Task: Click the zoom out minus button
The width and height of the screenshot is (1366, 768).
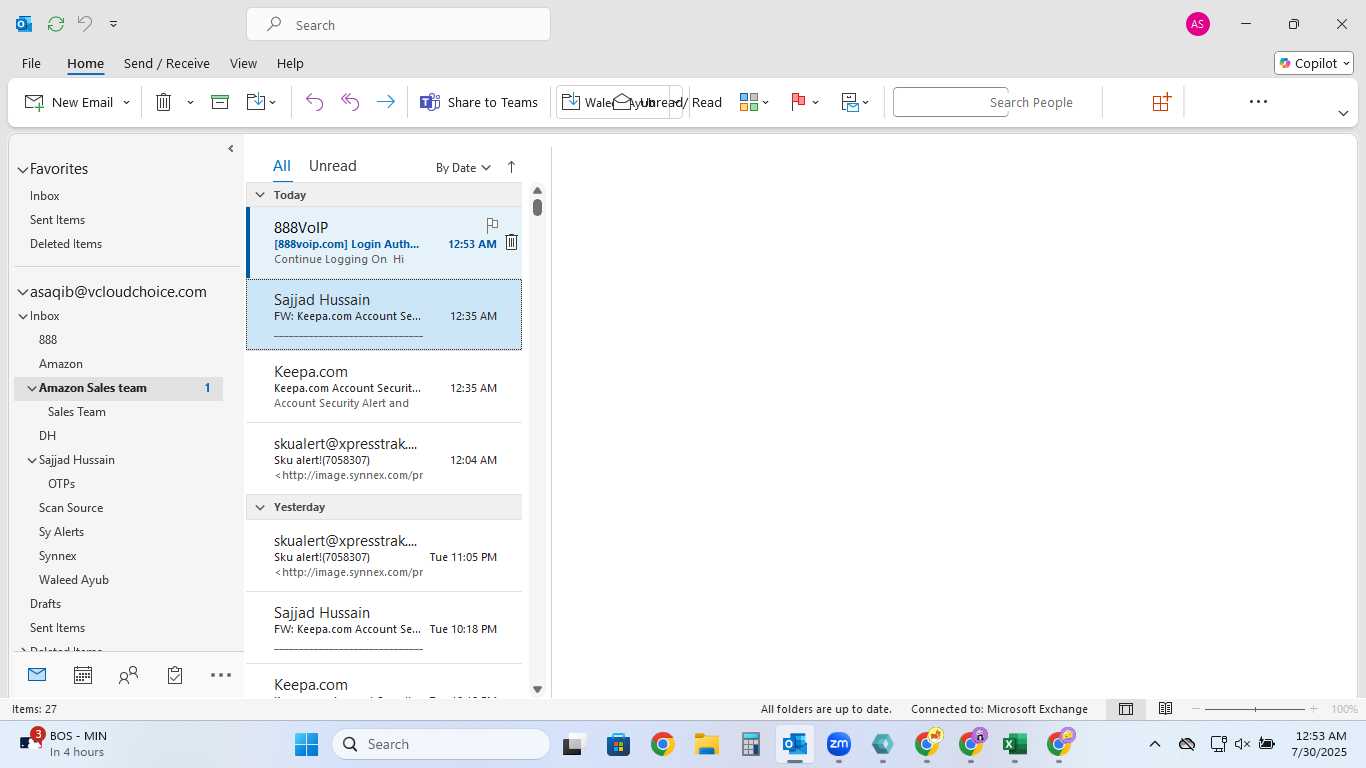Action: pos(1196,709)
